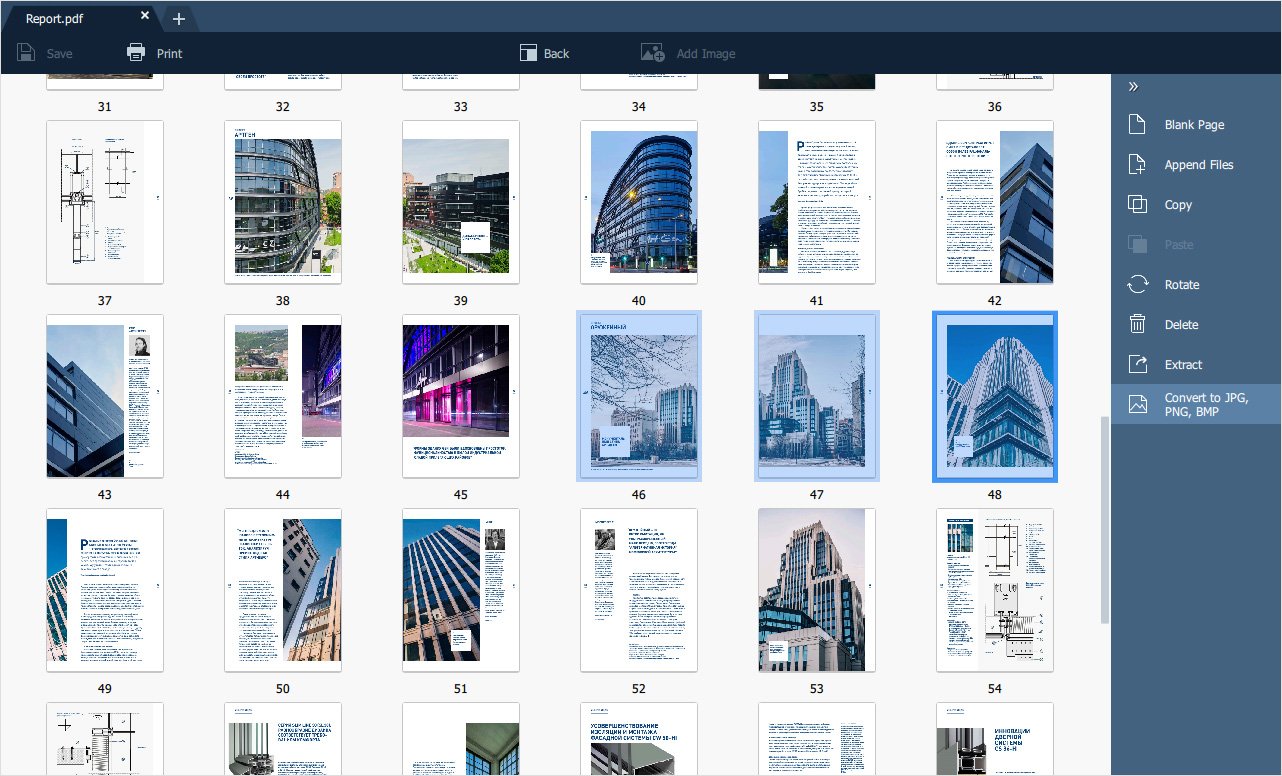The width and height of the screenshot is (1282, 776).
Task: Choose Copy label in sidebar
Action: [1178, 205]
